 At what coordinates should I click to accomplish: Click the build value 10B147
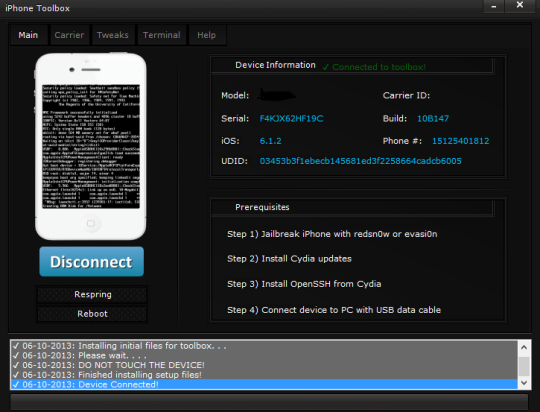(x=433, y=119)
